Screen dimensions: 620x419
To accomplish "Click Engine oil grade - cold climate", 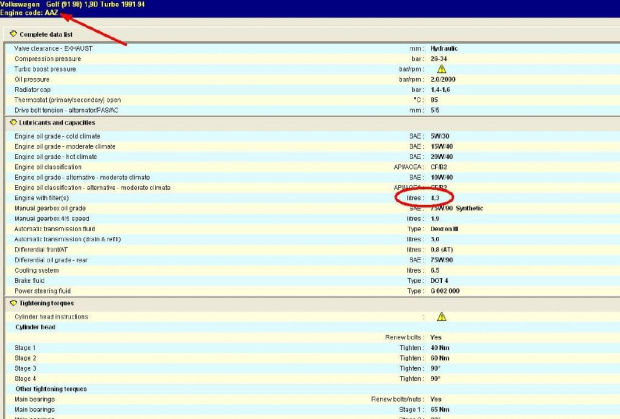I will point(57,136).
